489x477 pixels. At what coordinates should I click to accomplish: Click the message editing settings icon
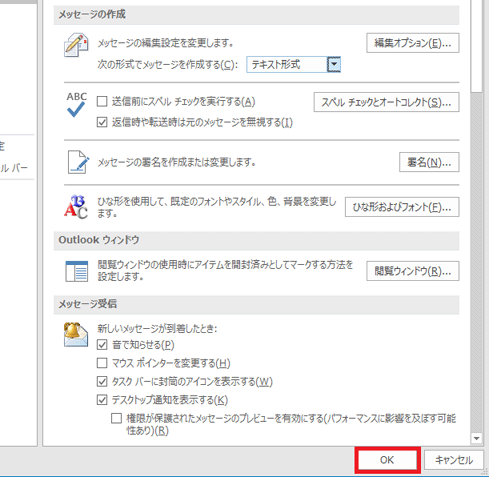76,45
